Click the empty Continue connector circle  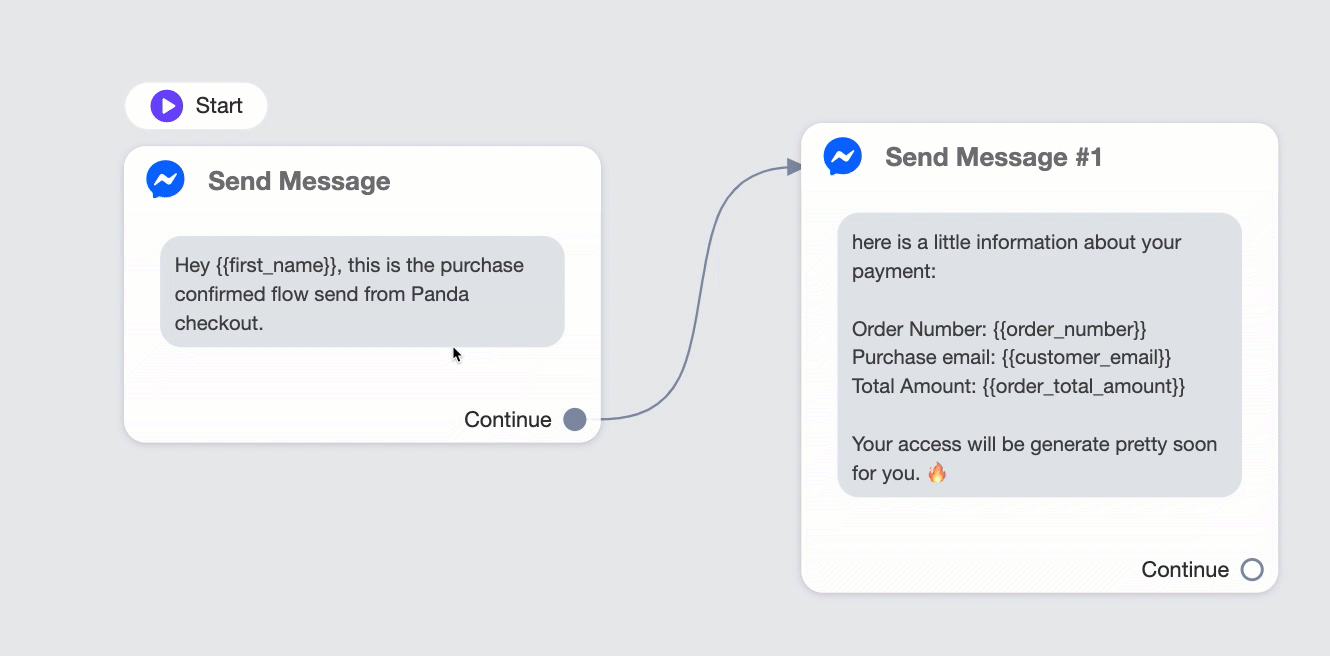pos(1252,569)
